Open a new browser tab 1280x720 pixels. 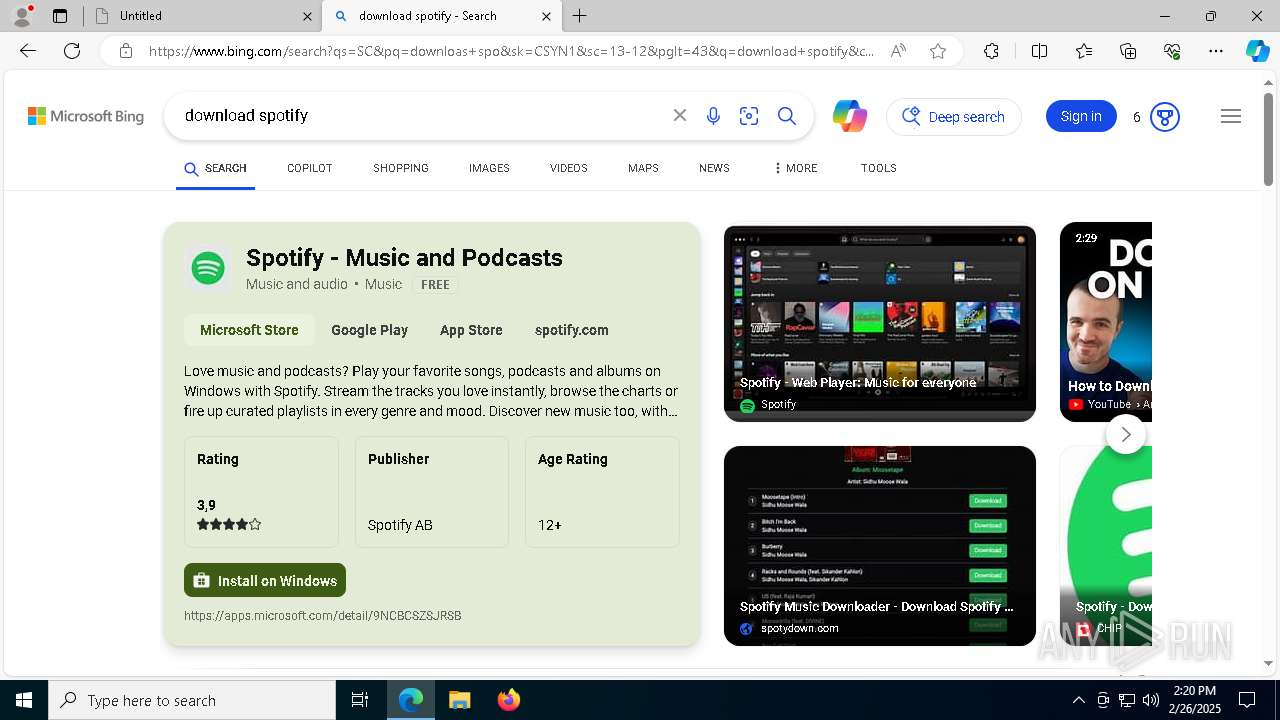(x=580, y=16)
